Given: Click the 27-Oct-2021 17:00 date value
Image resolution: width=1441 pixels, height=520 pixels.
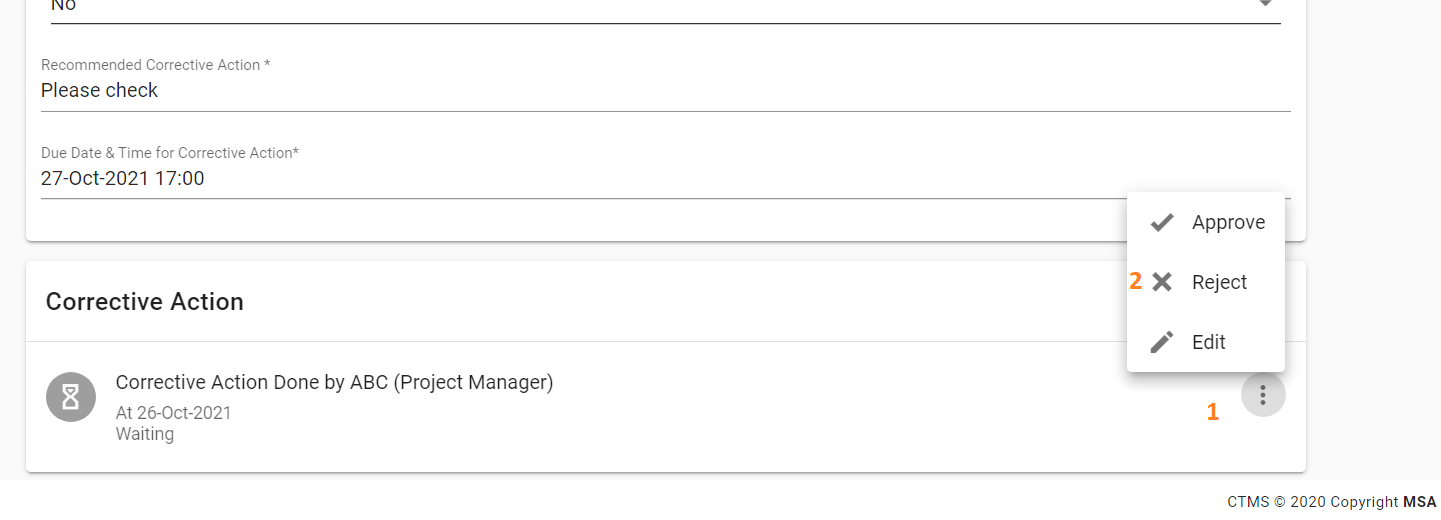Looking at the screenshot, I should [122, 179].
